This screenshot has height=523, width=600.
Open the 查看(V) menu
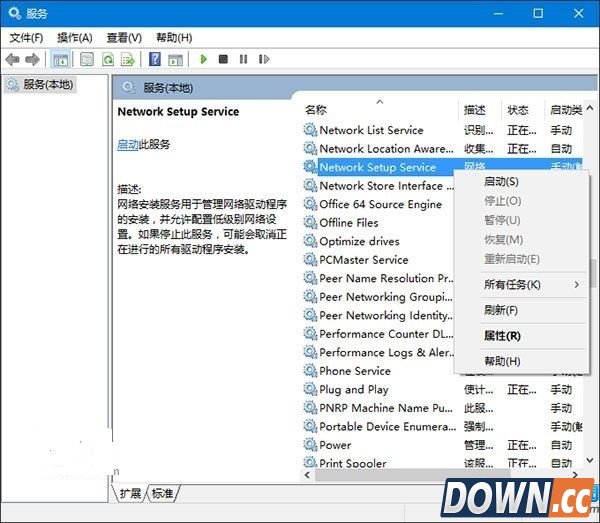[x=124, y=37]
